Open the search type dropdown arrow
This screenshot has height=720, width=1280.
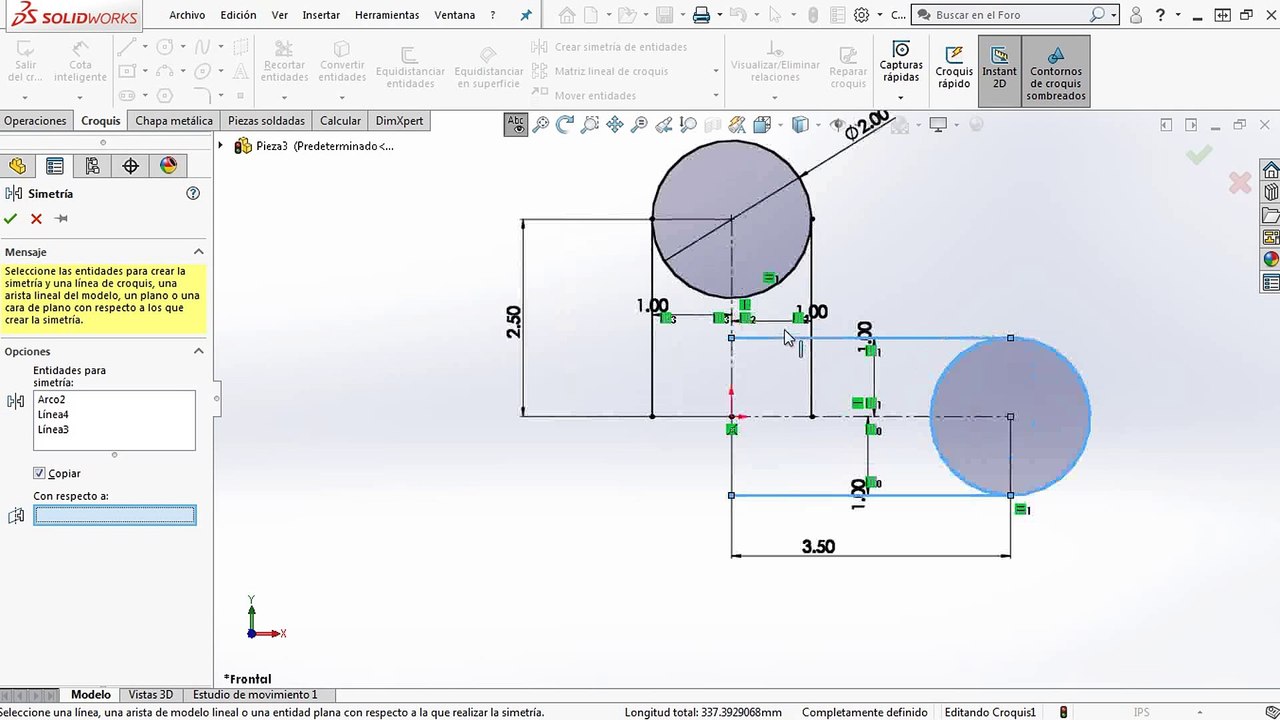point(1113,16)
